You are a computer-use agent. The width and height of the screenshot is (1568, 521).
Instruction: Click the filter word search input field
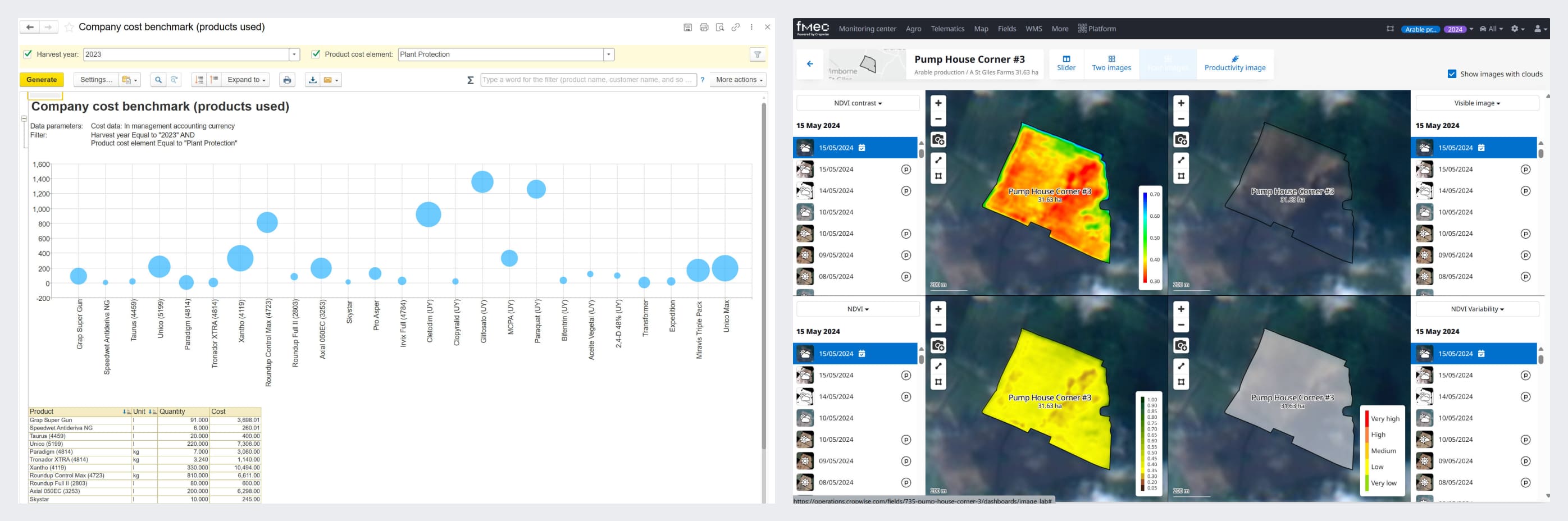tap(587, 80)
